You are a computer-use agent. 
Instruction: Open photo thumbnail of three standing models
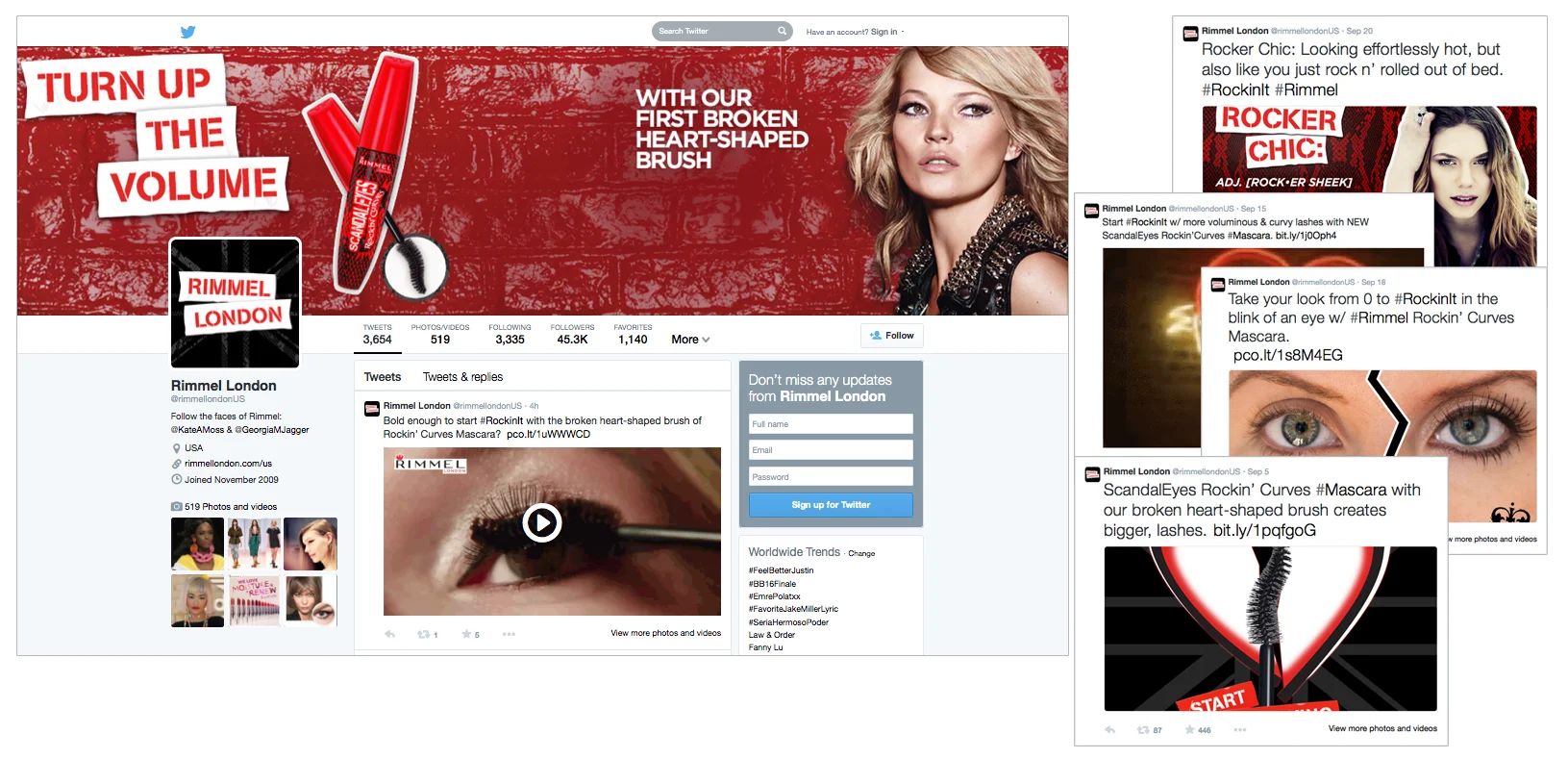(254, 544)
